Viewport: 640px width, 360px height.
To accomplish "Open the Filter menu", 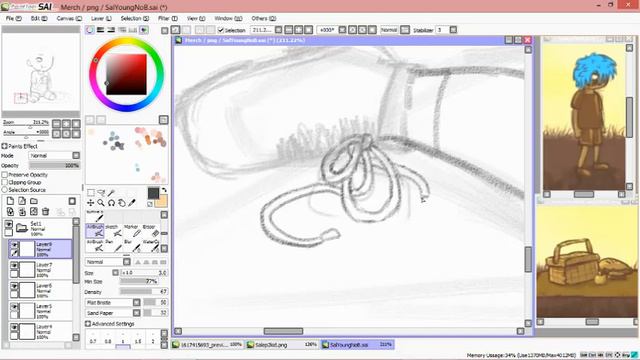I will pyautogui.click(x=168, y=18).
